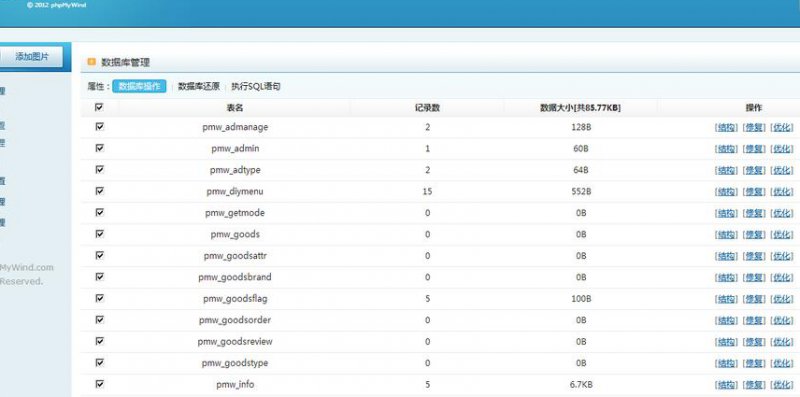
Task: View 结构 of pmw_goodsattr table
Action: click(x=727, y=256)
